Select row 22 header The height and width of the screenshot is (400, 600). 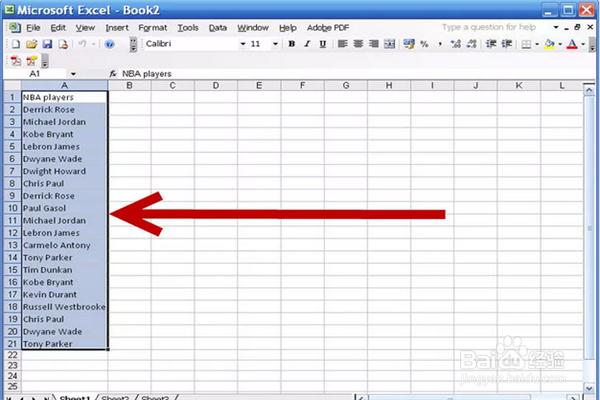point(12,355)
